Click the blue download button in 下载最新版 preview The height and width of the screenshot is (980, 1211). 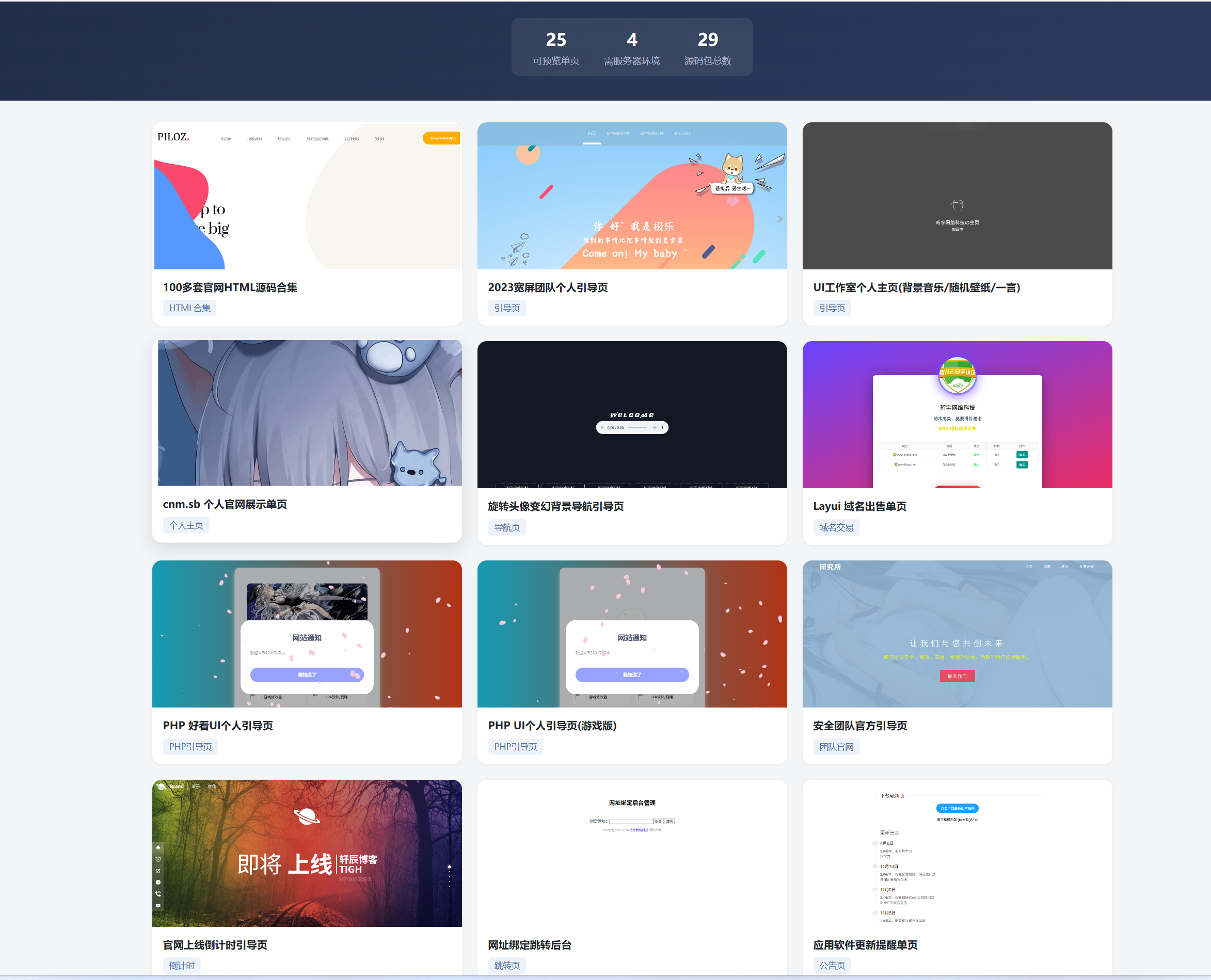(957, 808)
